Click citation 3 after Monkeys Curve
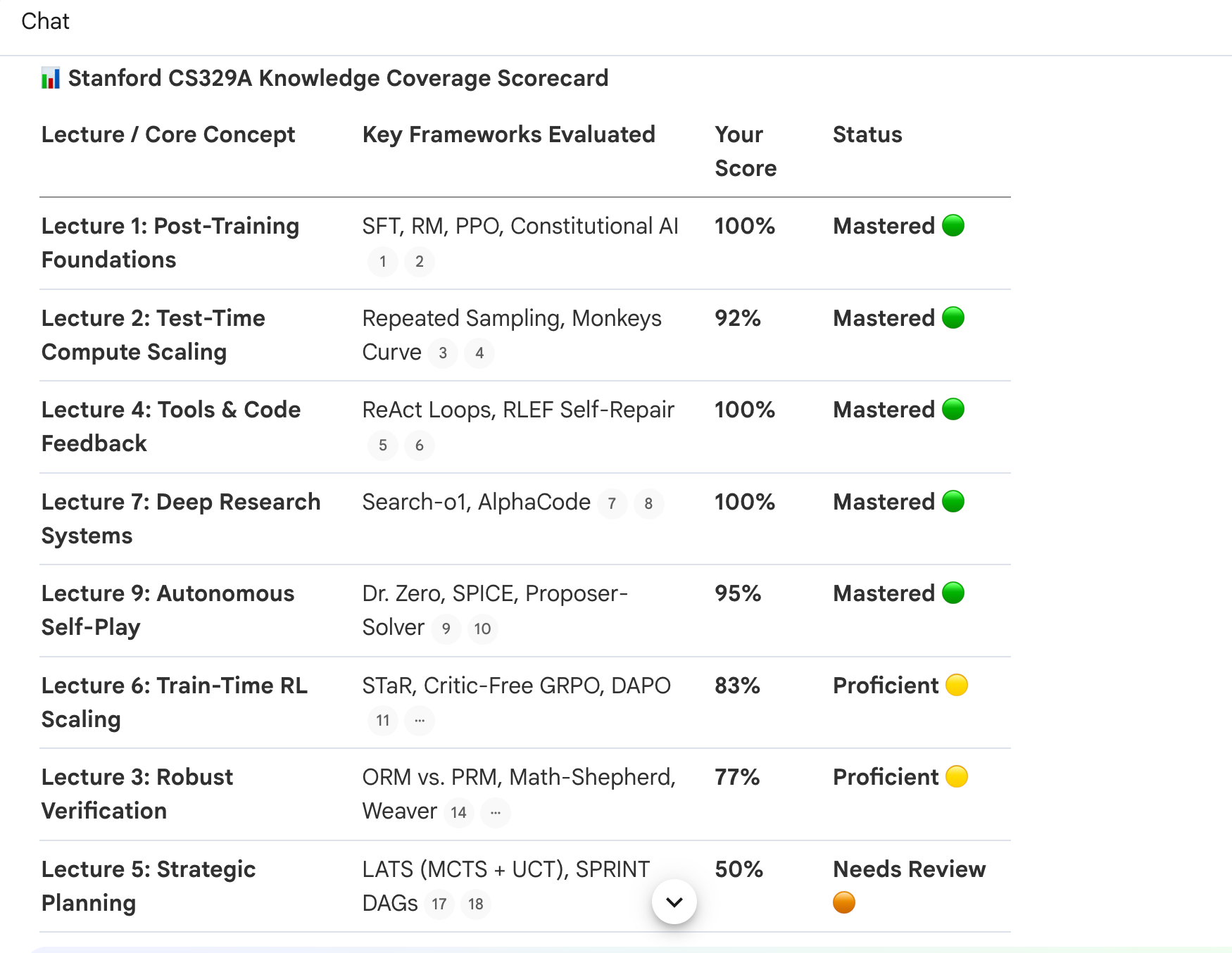The image size is (1232, 953). click(x=443, y=353)
